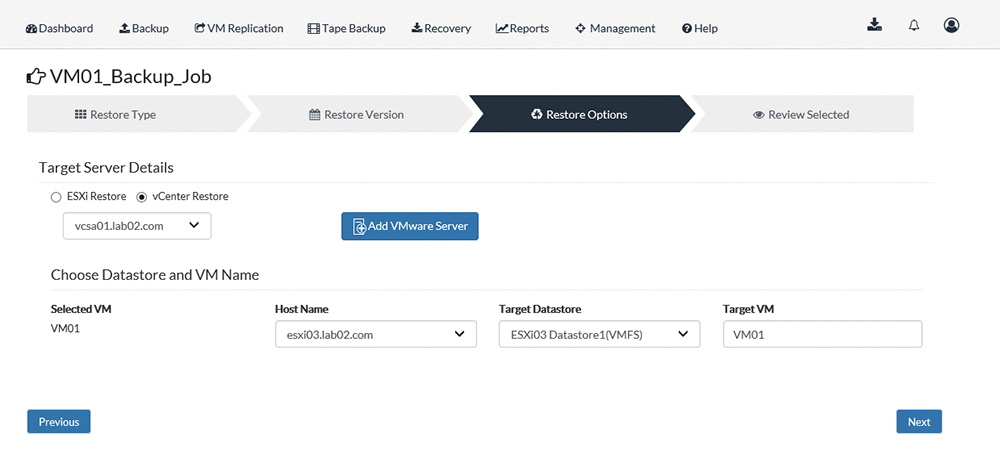Open the Backup menu

tap(143, 28)
